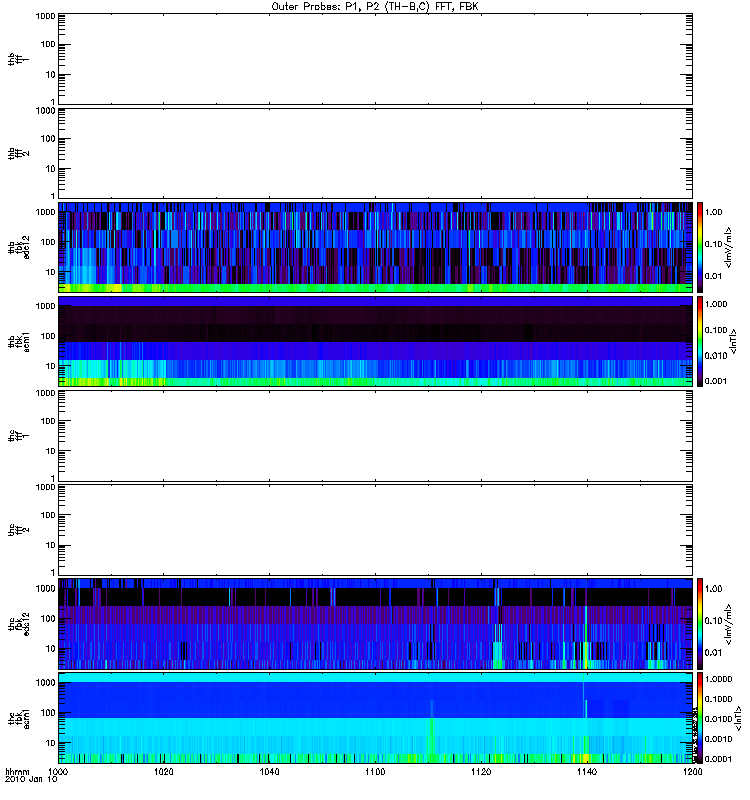Click the plot title 'Outer Probes: P1, P2 (TH-B,C) FFT, FBK'

point(375,7)
